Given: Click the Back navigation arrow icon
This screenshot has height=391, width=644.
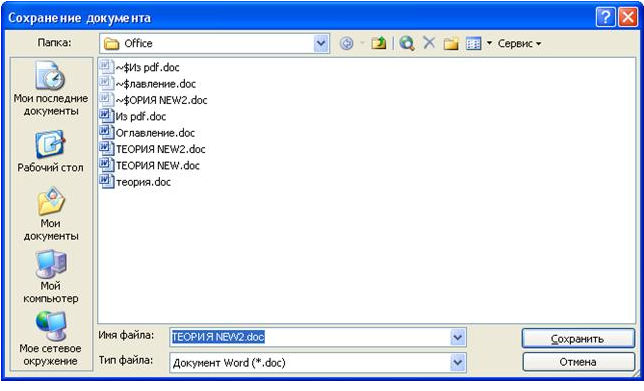Looking at the screenshot, I should click(x=346, y=43).
